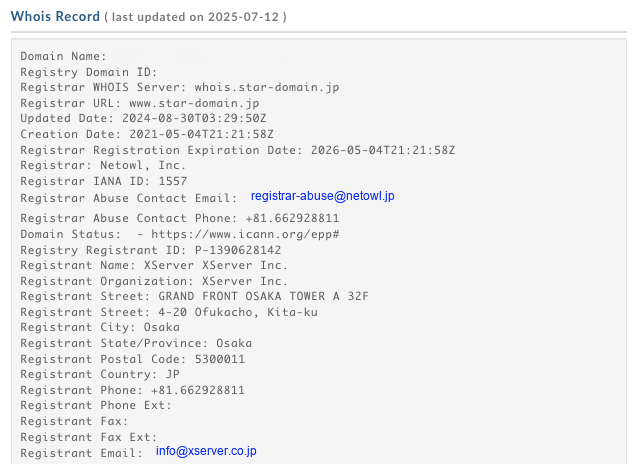Click the Registrar IANA ID 1557 line
Viewport: 636px width, 464px height.
(x=104, y=181)
